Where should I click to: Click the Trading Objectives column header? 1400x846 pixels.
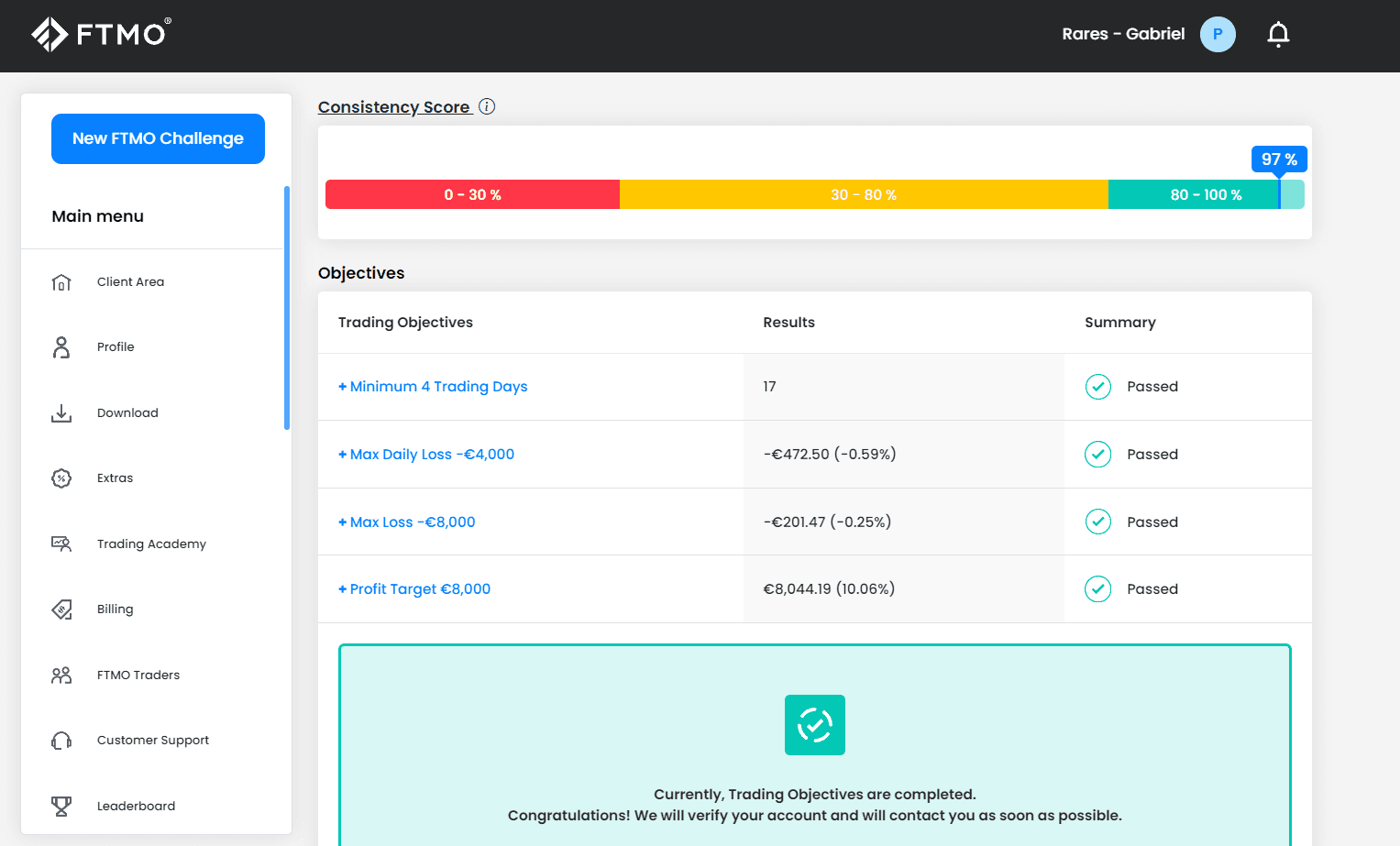pyautogui.click(x=405, y=323)
